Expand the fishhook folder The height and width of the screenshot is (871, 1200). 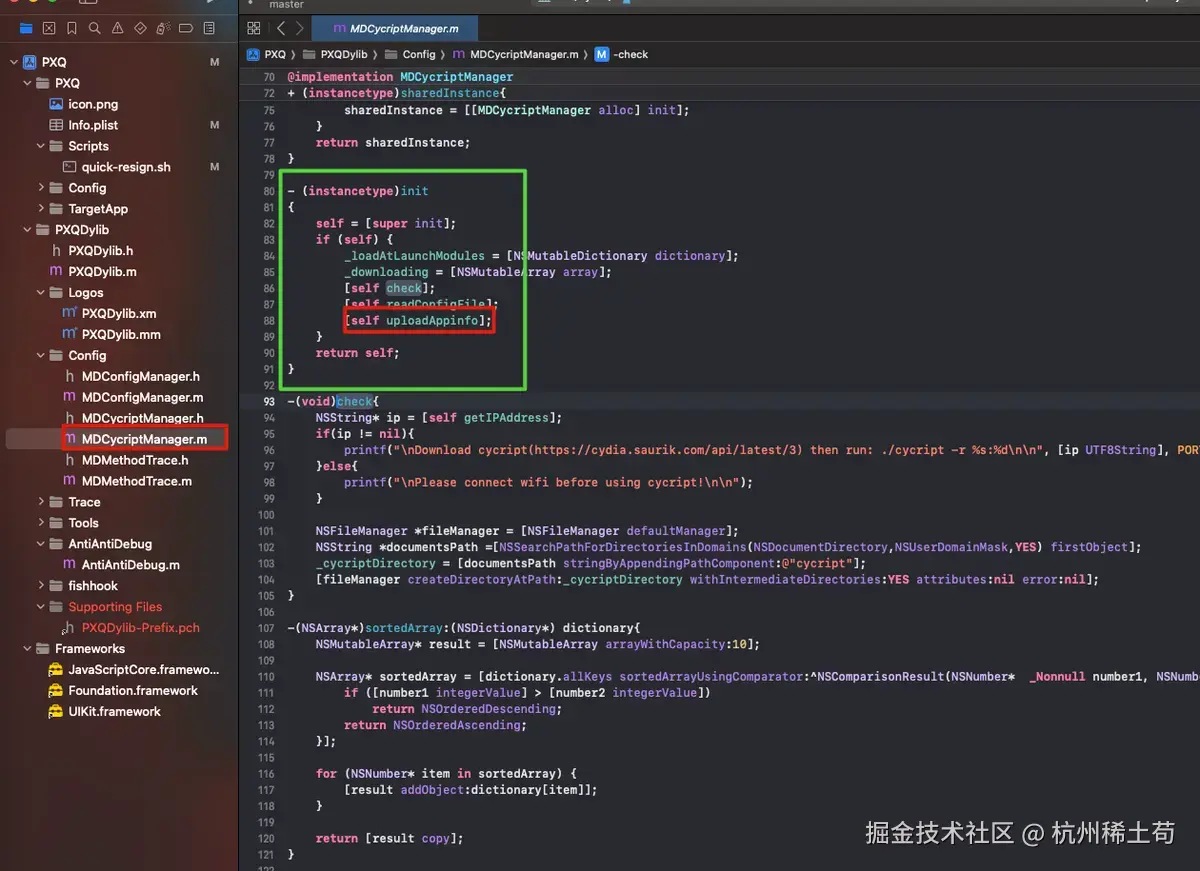(41, 586)
